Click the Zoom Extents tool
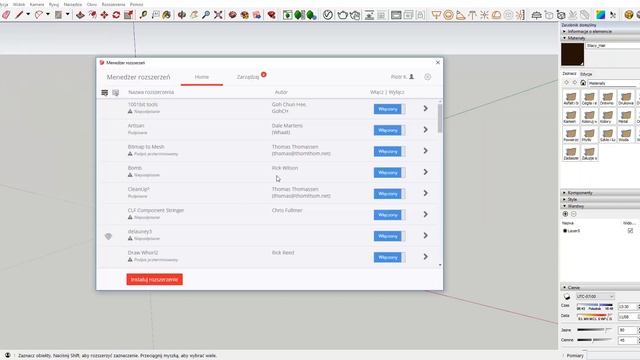Viewport: 640px width, 360px height. pos(218,15)
